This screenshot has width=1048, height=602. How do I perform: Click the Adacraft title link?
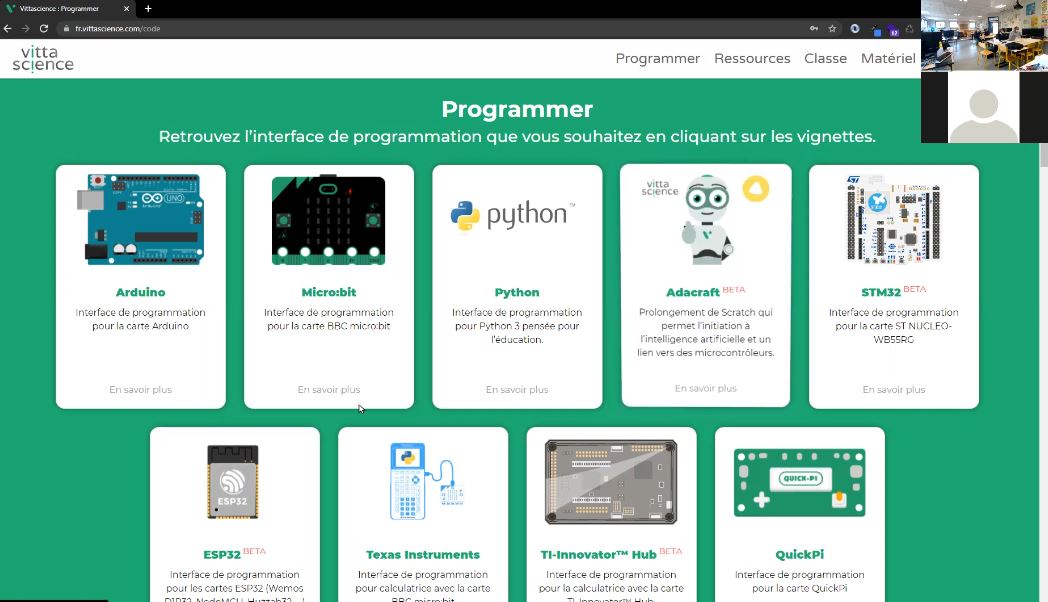point(692,292)
